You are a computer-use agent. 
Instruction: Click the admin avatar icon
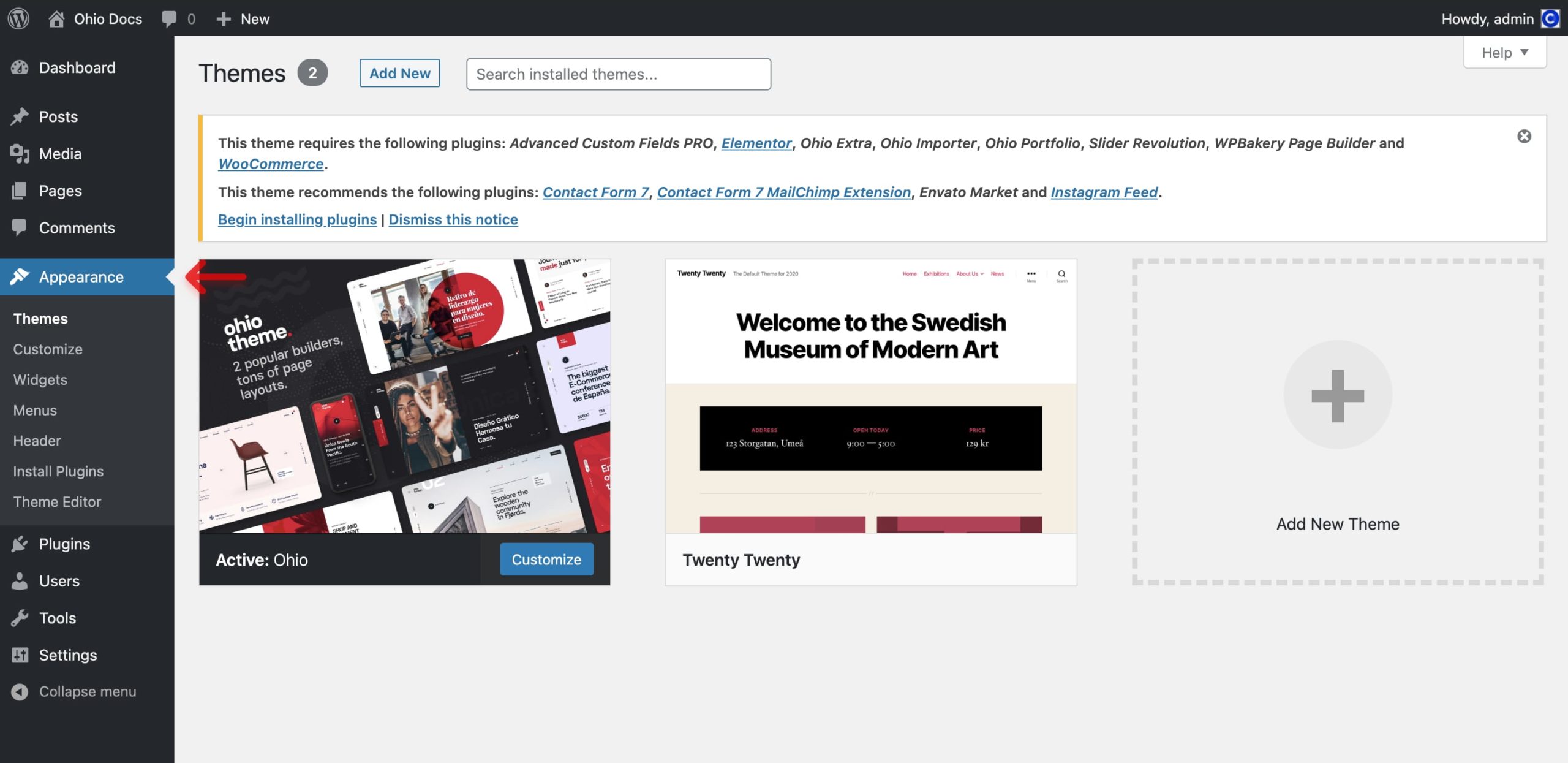(1550, 19)
